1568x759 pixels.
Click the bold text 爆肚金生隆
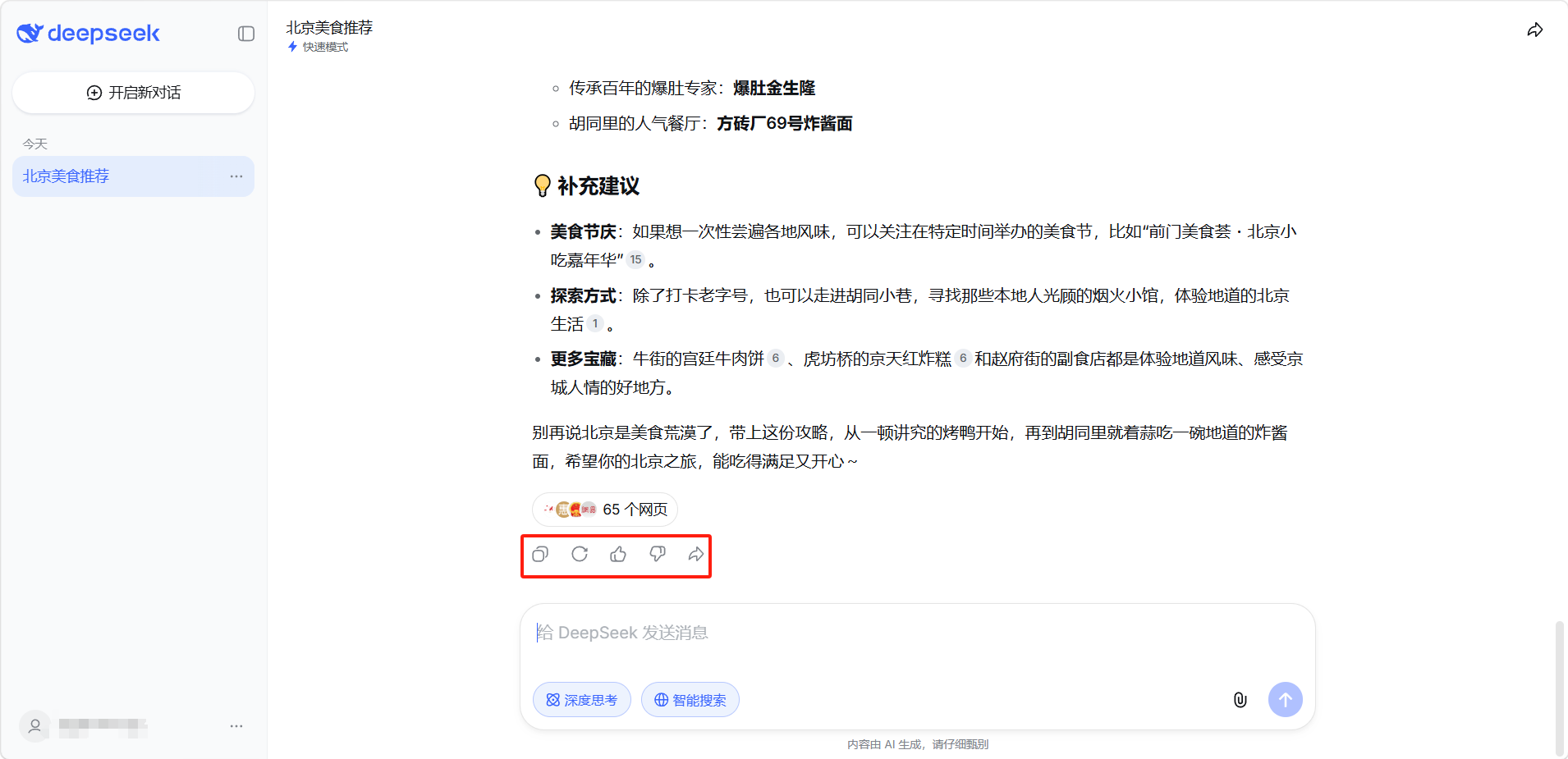[774, 88]
